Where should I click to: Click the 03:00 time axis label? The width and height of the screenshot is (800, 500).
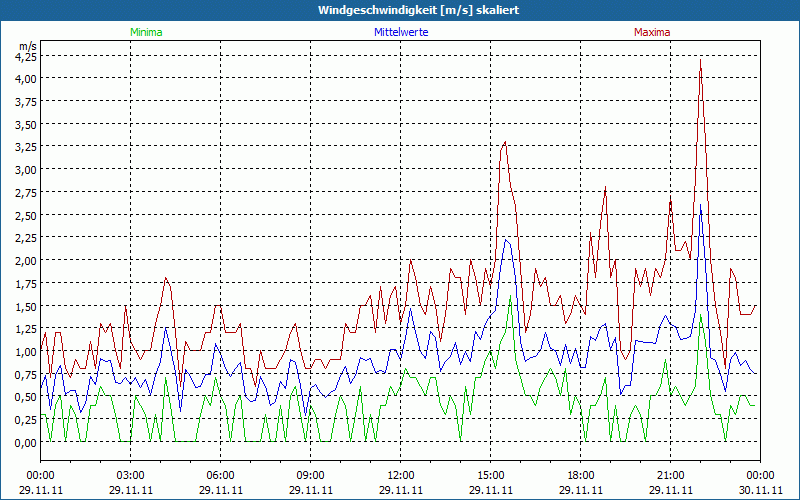pyautogui.click(x=131, y=476)
